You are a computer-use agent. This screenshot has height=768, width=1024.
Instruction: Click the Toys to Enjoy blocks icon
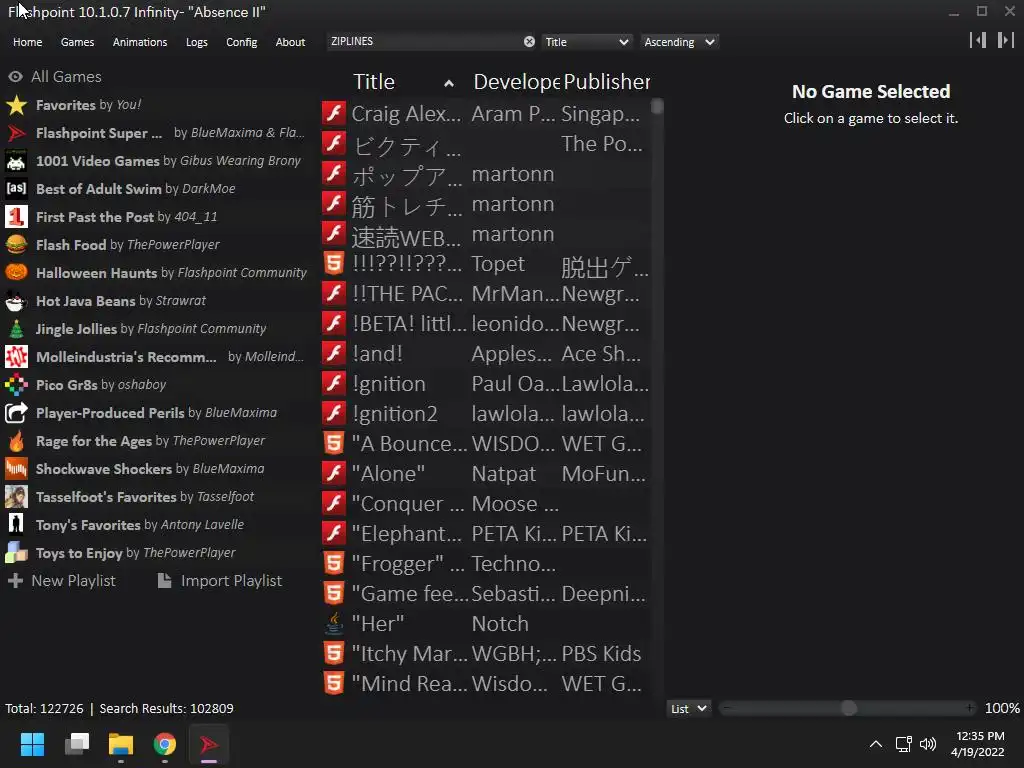16,553
